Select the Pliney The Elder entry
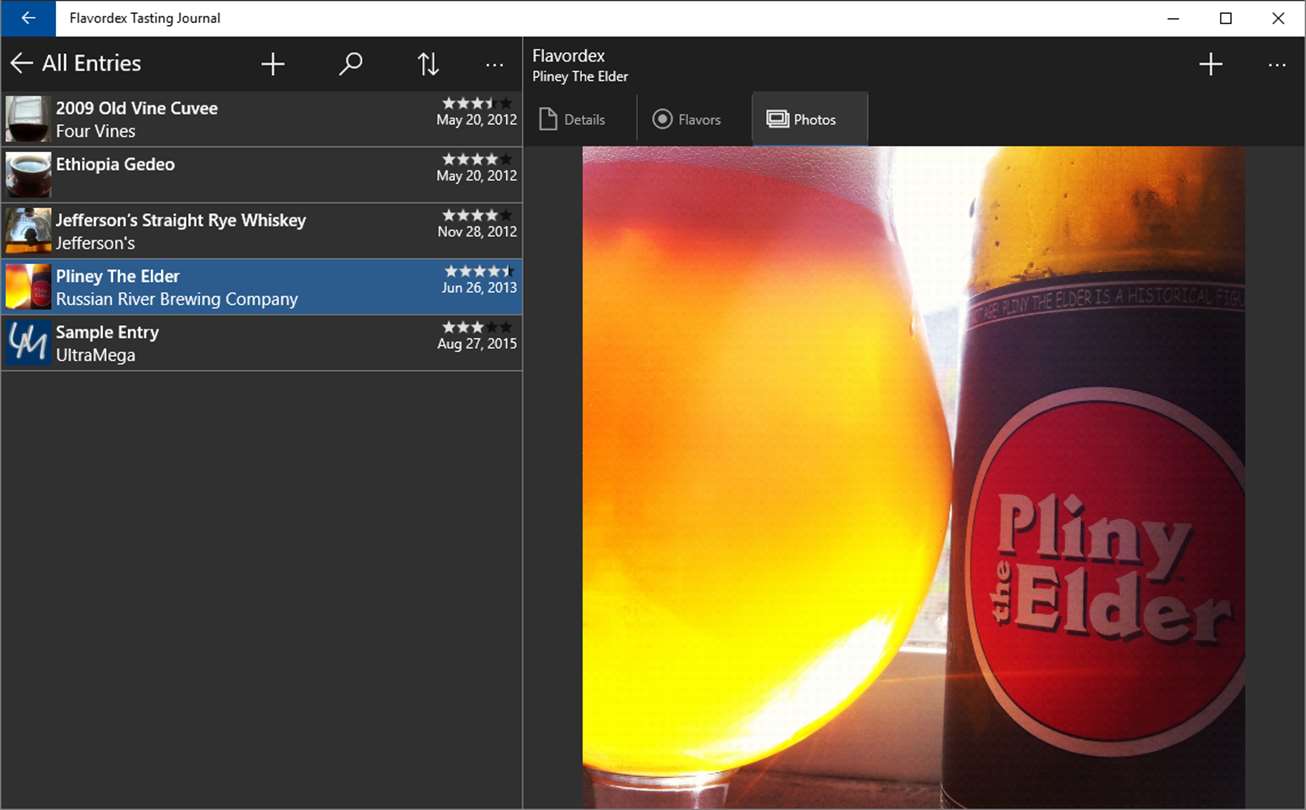This screenshot has width=1306, height=810. [x=261, y=287]
